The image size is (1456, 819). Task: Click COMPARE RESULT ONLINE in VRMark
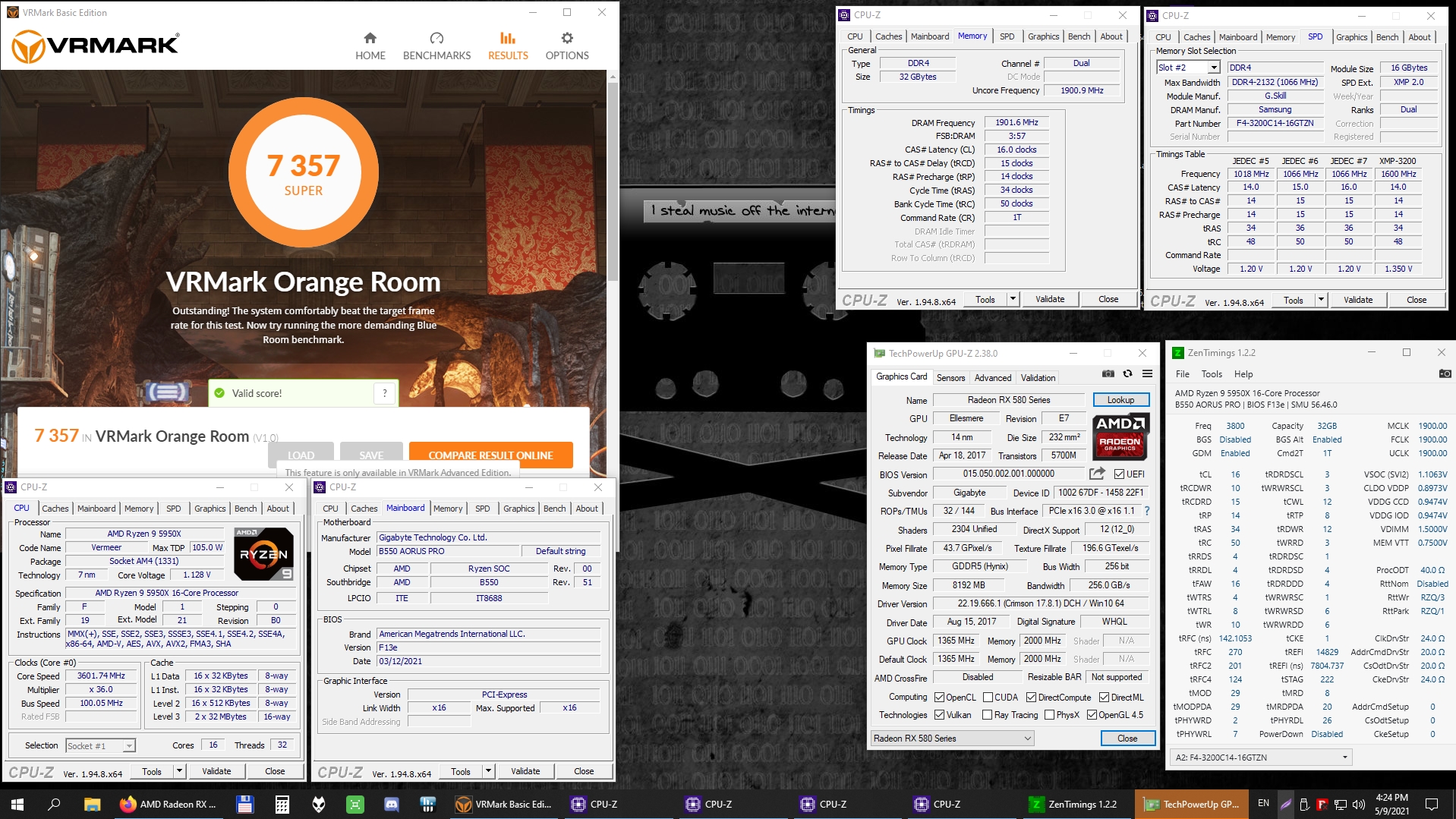(490, 455)
